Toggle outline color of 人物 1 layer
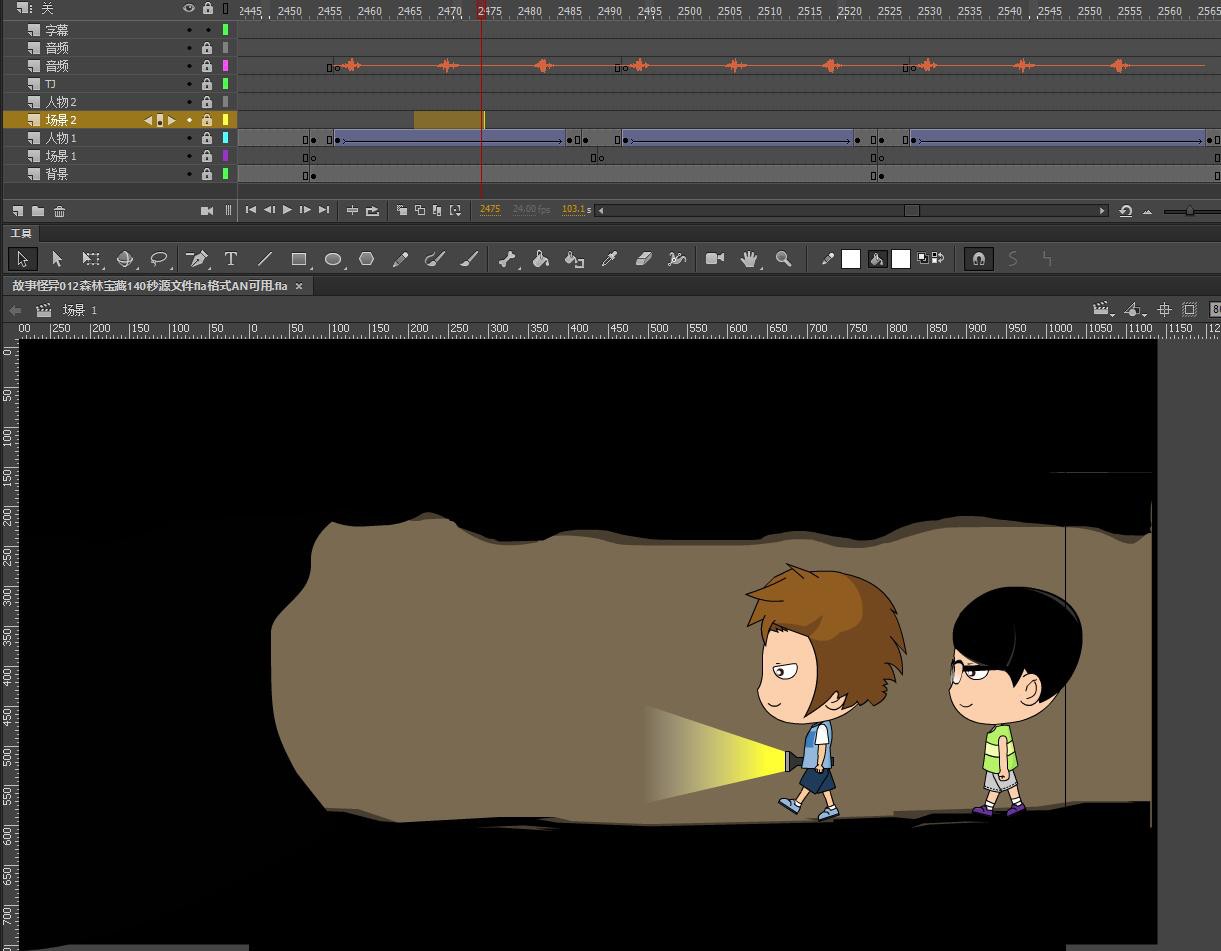This screenshot has height=951, width=1221. (226, 138)
